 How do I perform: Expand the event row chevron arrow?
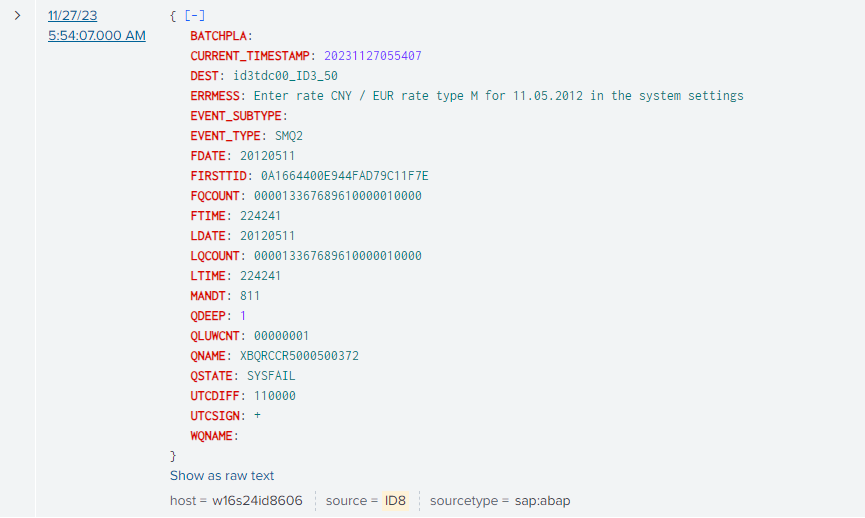coord(17,15)
